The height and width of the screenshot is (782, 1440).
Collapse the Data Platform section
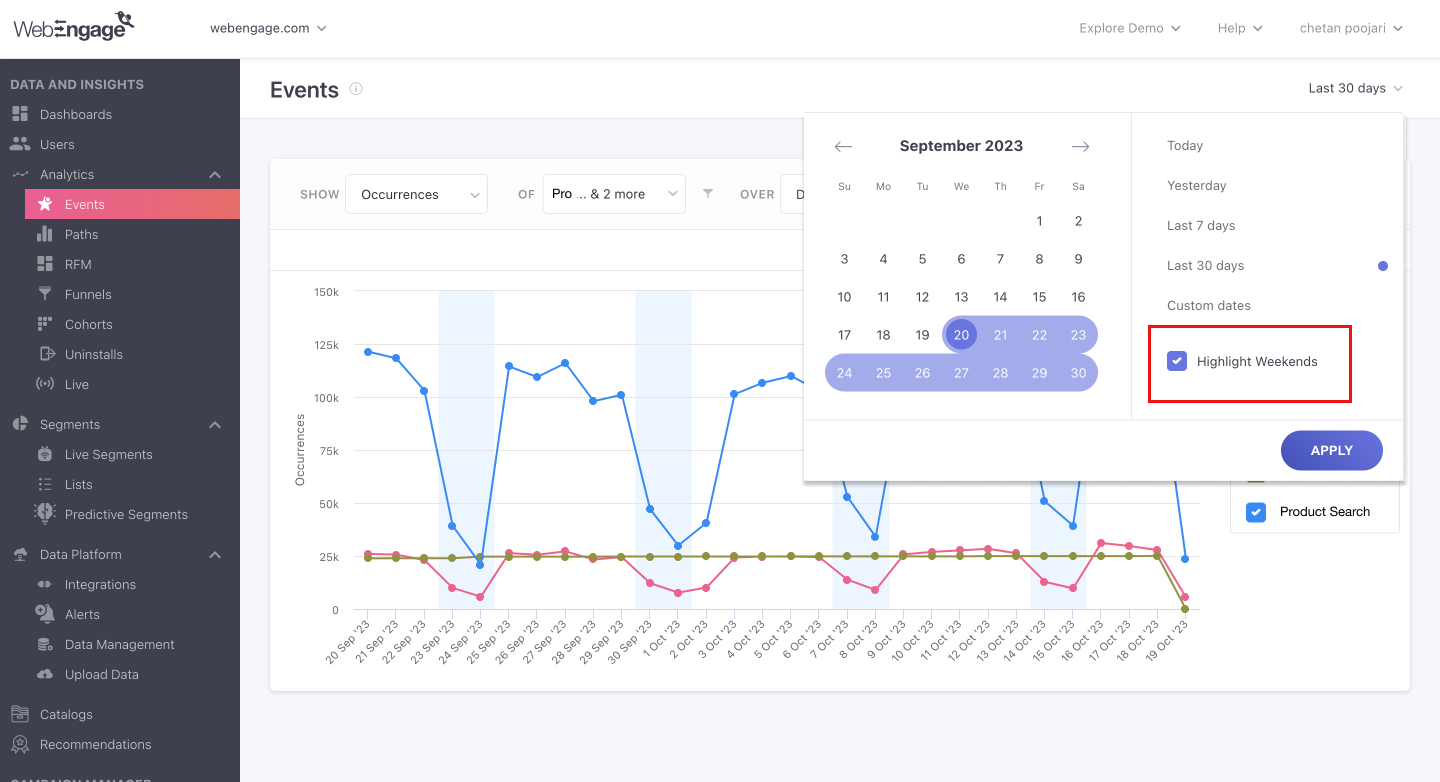[x=215, y=555]
